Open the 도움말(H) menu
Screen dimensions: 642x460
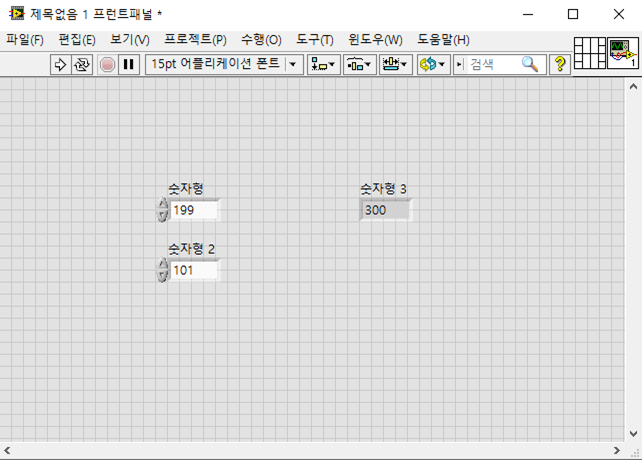click(443, 40)
